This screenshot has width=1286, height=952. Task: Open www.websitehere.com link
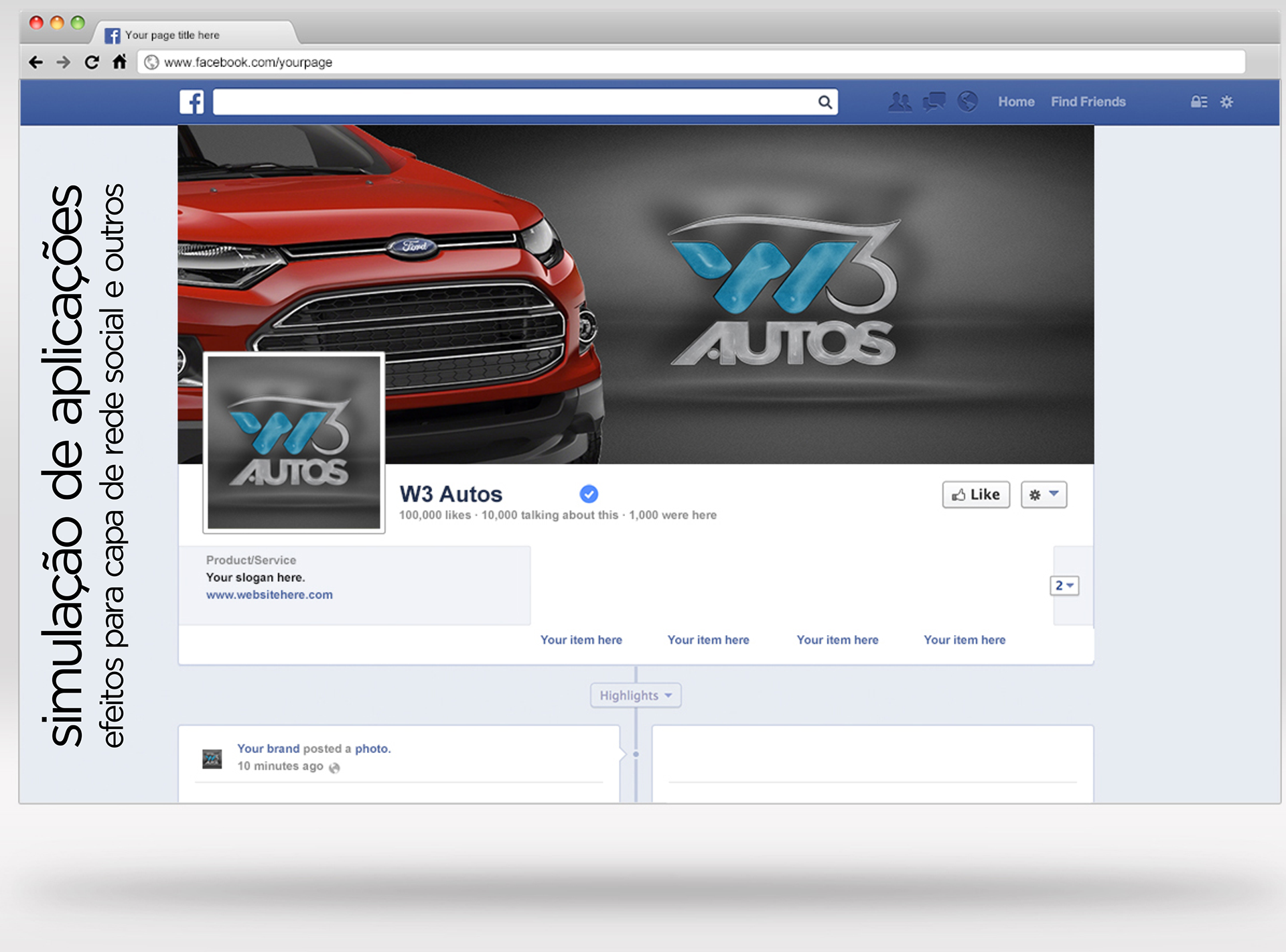coord(269,595)
